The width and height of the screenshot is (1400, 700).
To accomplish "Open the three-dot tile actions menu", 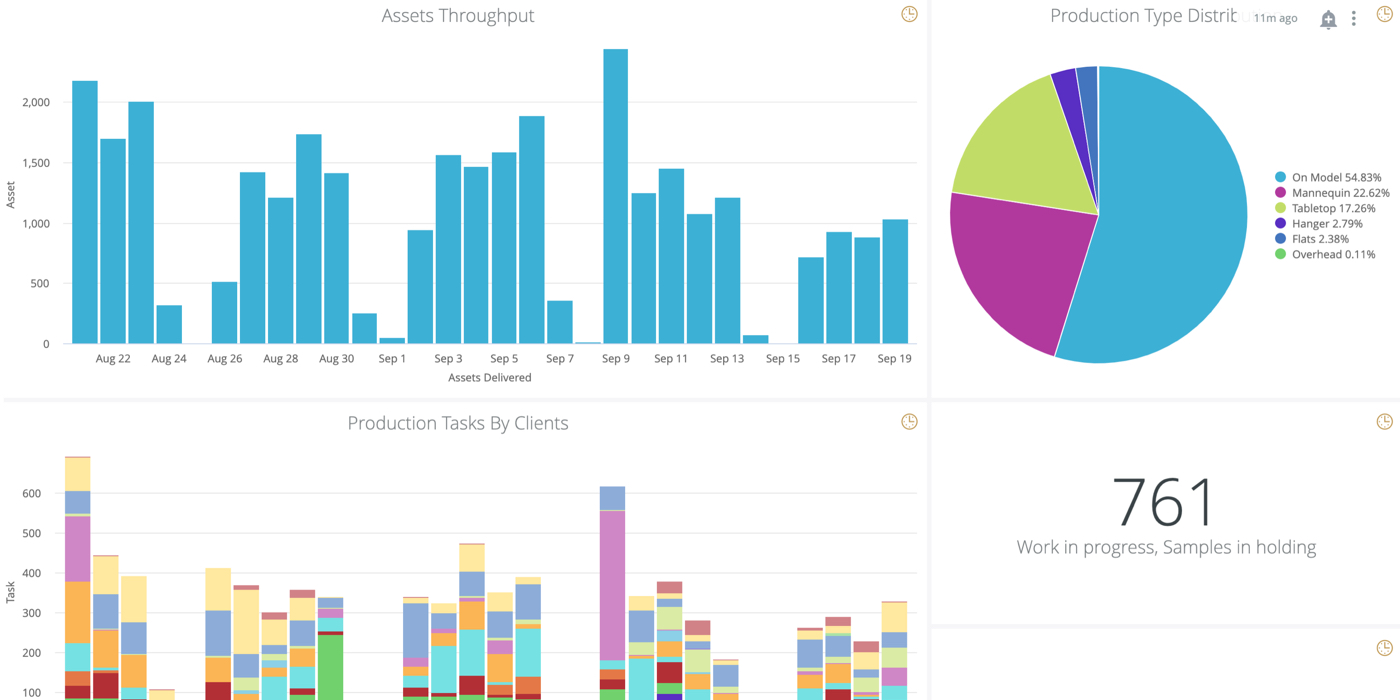I will tap(1354, 19).
